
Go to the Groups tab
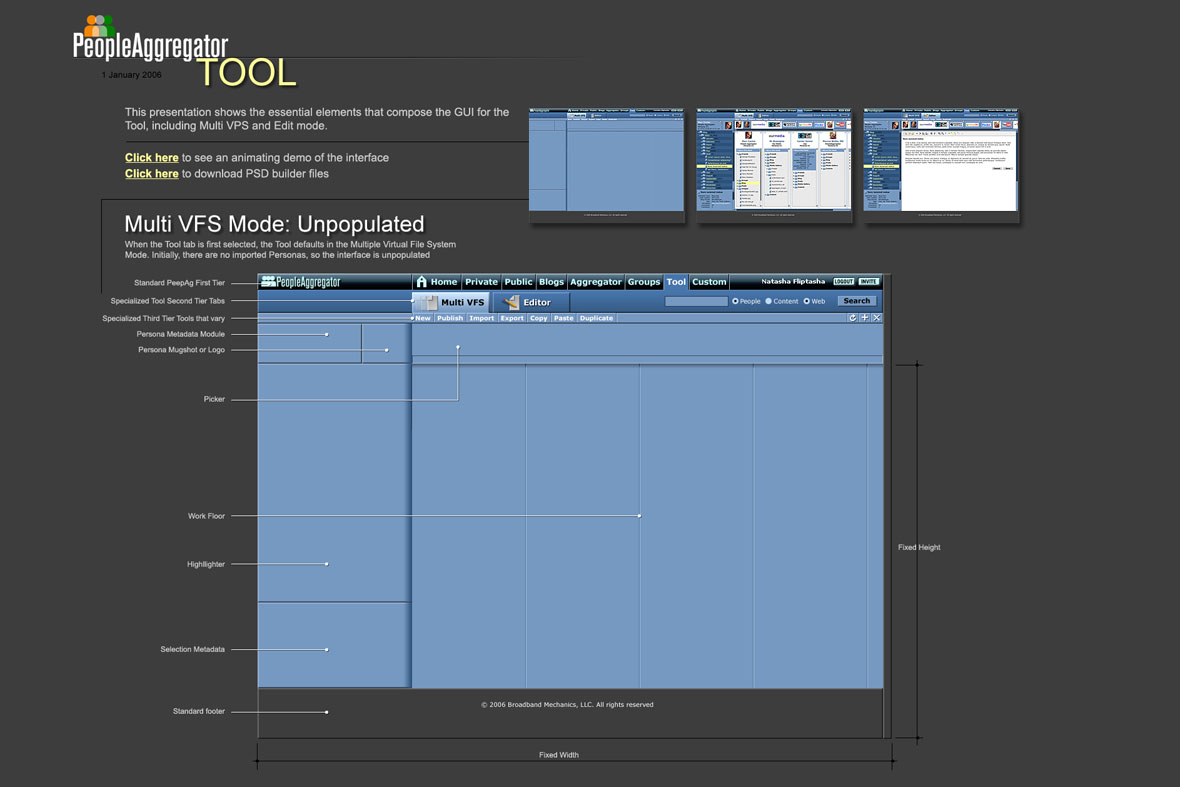coord(644,282)
